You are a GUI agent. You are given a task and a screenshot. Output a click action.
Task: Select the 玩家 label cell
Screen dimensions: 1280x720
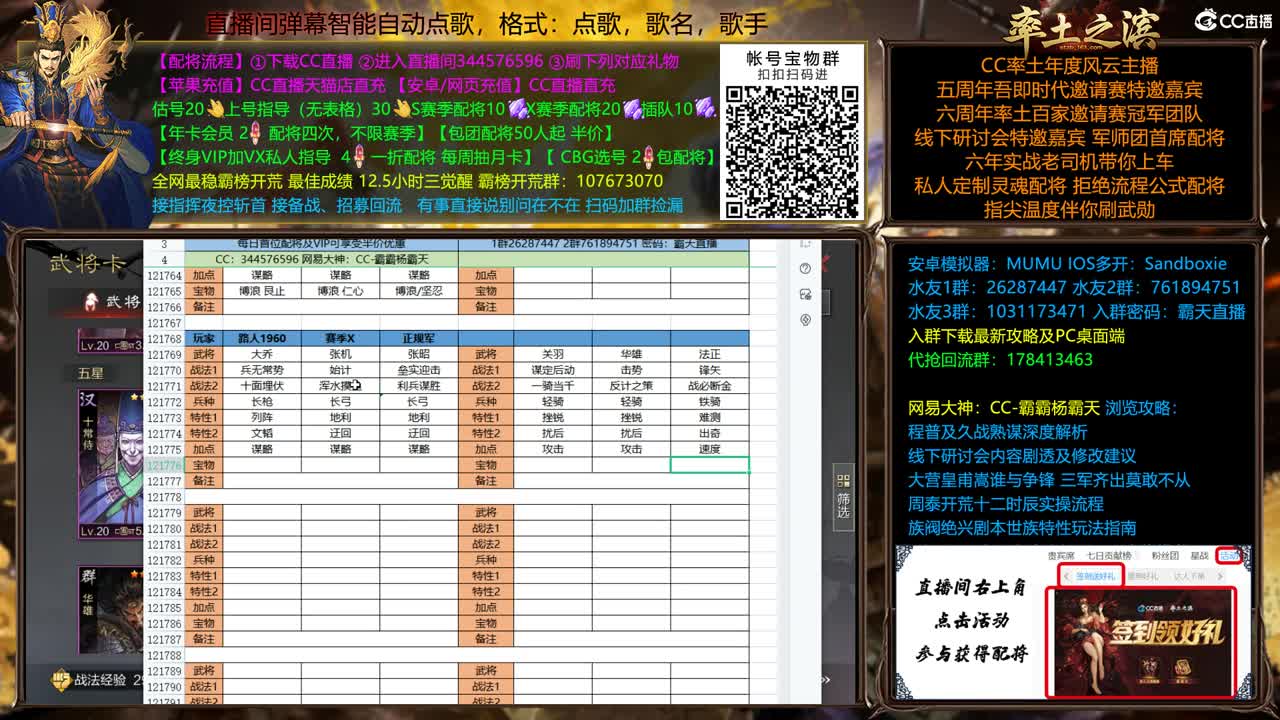[x=204, y=338]
